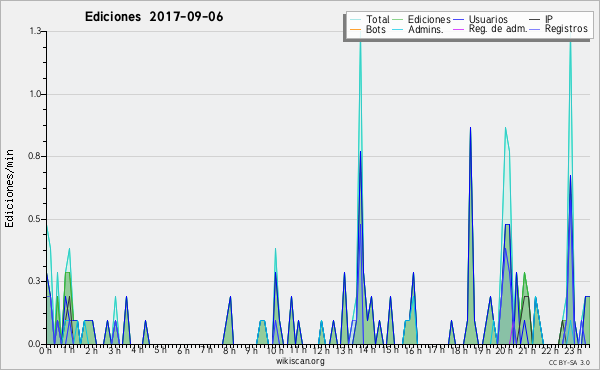Click the 0 h marker on time axis
Viewport: 600px width, 370px height.
click(x=45, y=350)
